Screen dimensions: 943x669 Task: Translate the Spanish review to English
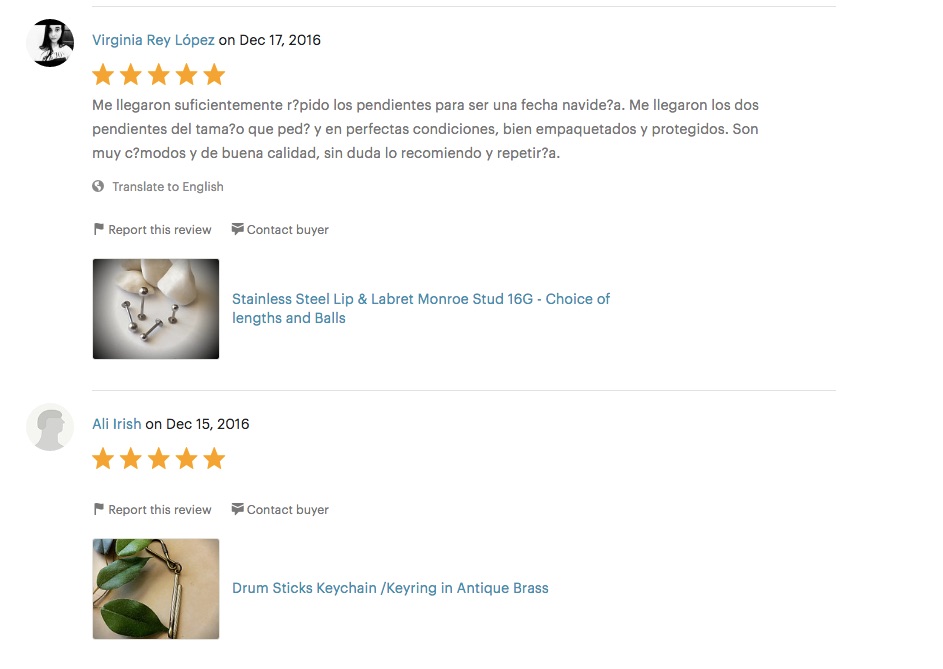click(x=168, y=187)
